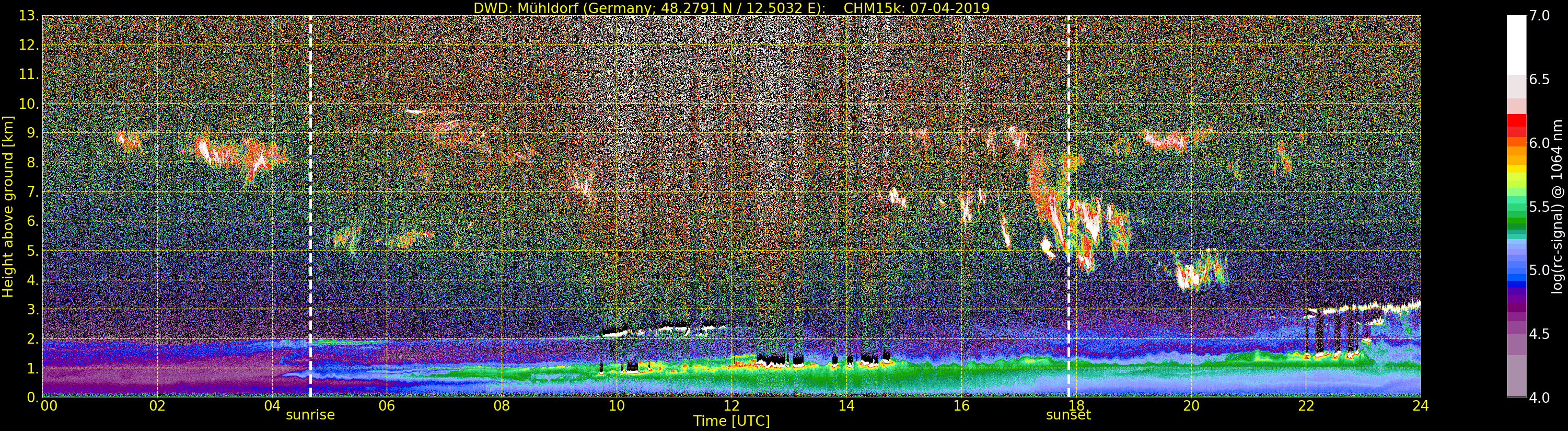The width and height of the screenshot is (1568, 431).
Task: Click height axis tick '8.'
Action: [x=33, y=163]
